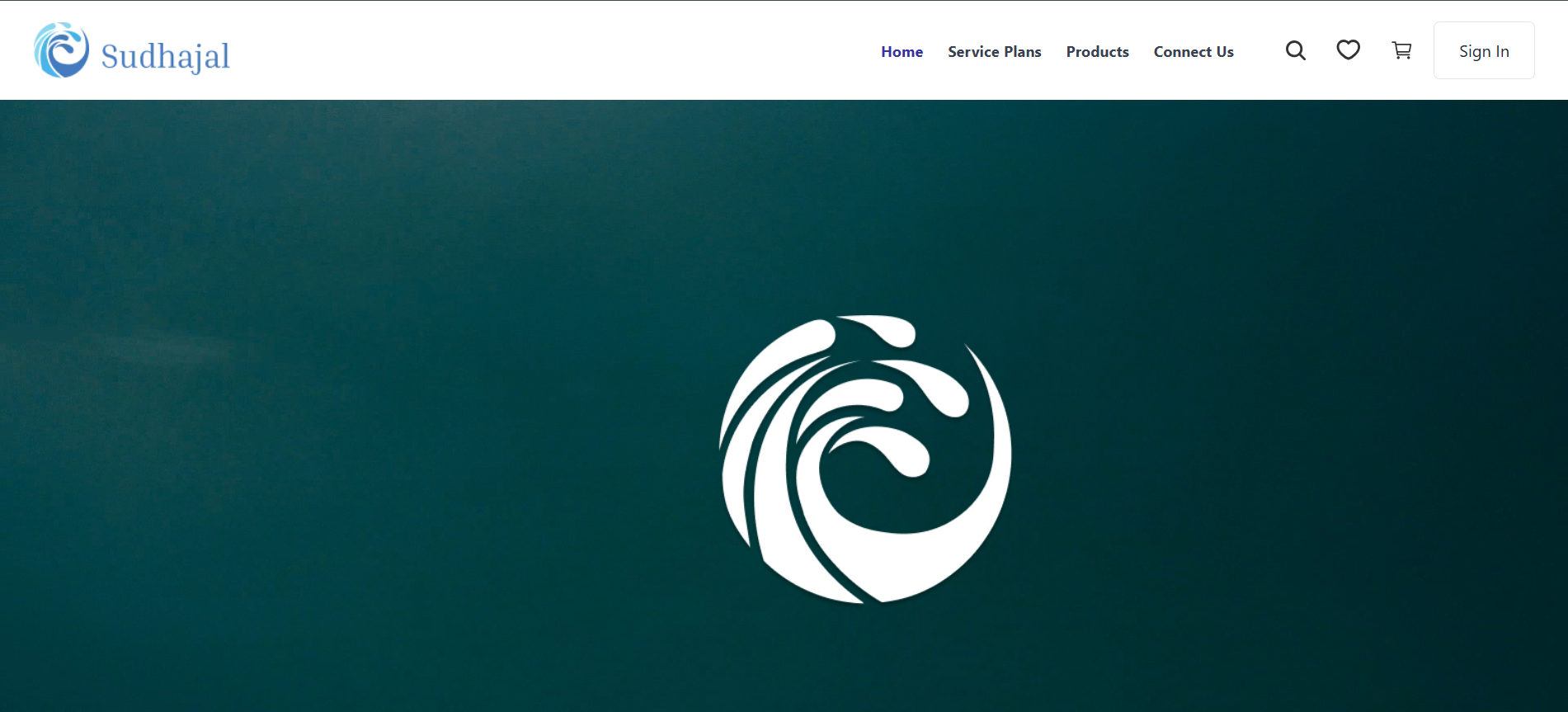The image size is (1568, 712).
Task: Return to homepage via the header logo
Action: pos(132,51)
